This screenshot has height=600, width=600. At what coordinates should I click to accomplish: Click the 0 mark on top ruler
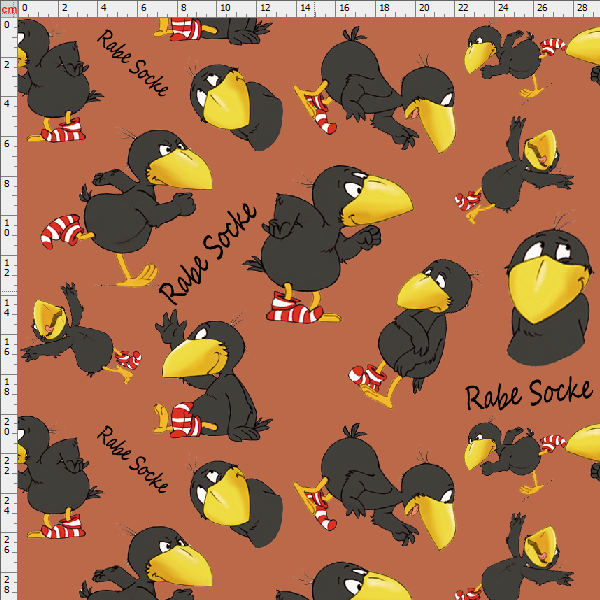click(x=24, y=8)
